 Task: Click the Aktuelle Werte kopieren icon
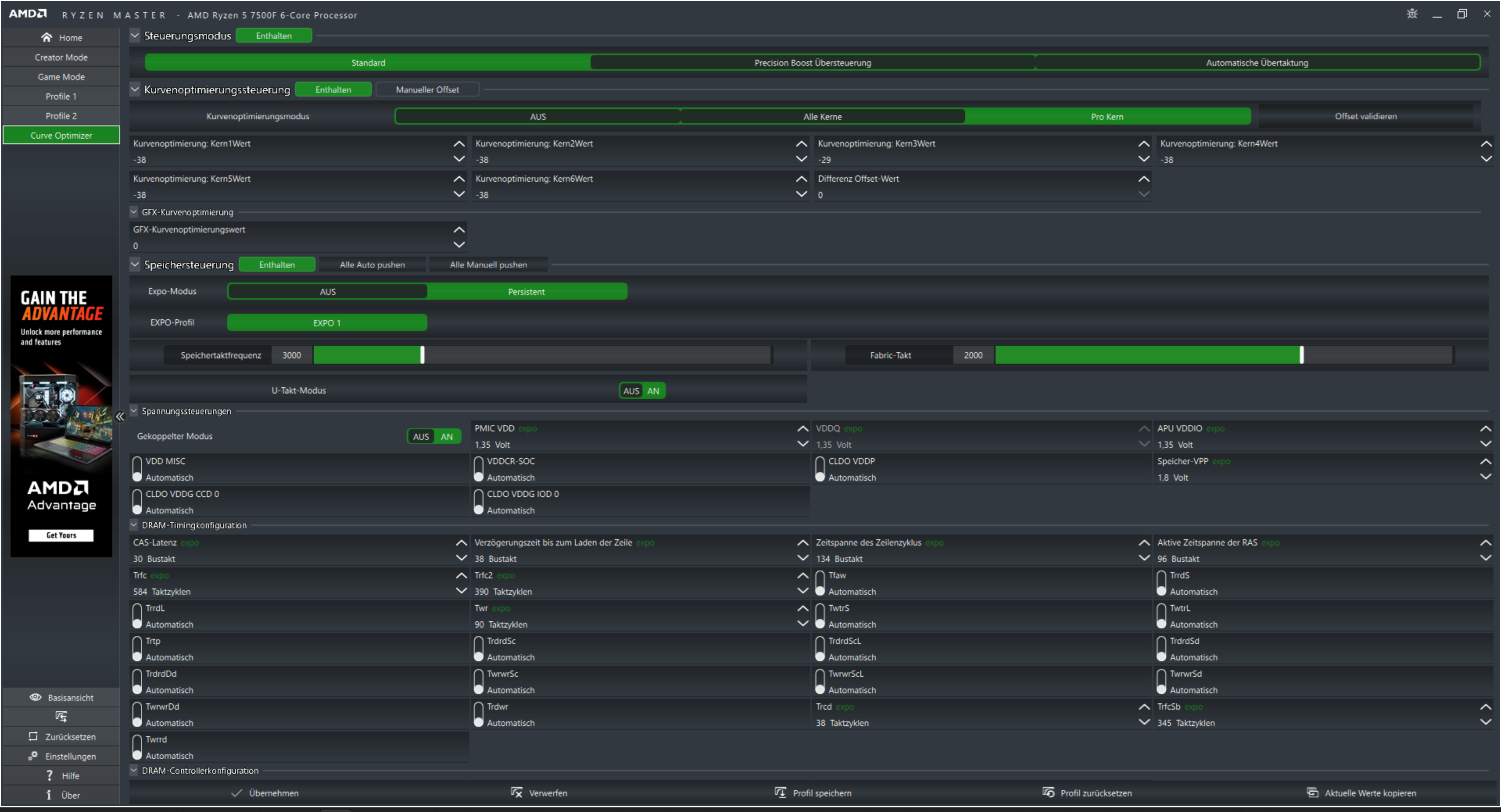click(x=1312, y=792)
